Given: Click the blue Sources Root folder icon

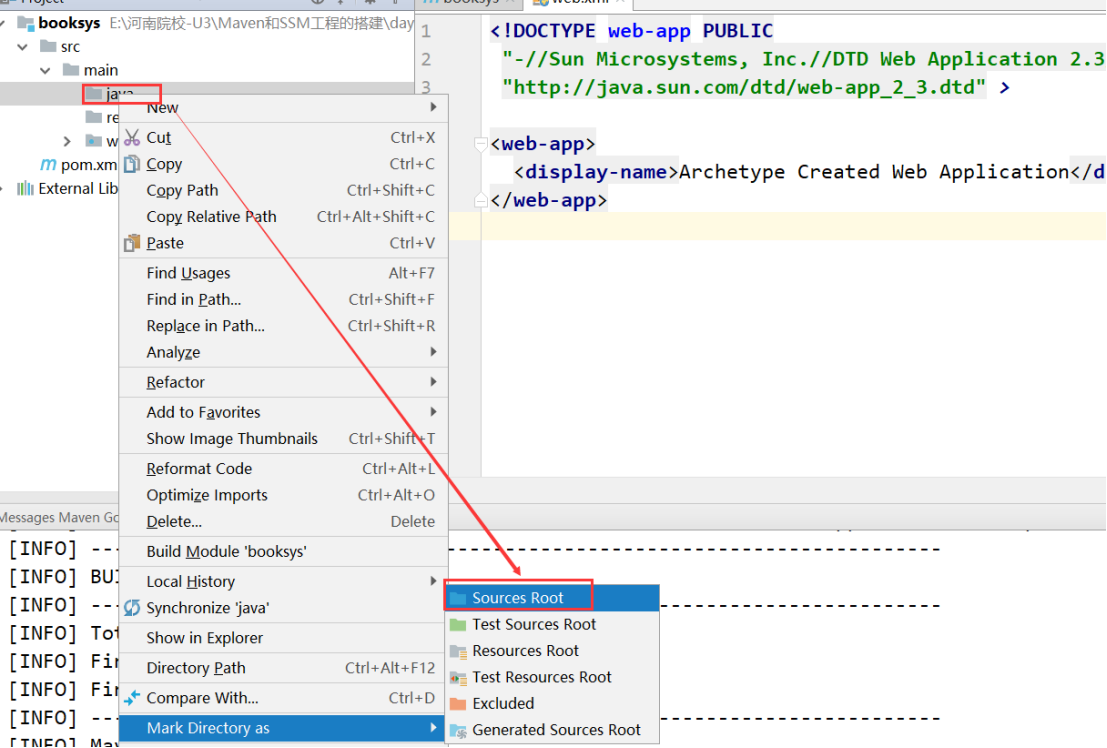Looking at the screenshot, I should (x=458, y=598).
